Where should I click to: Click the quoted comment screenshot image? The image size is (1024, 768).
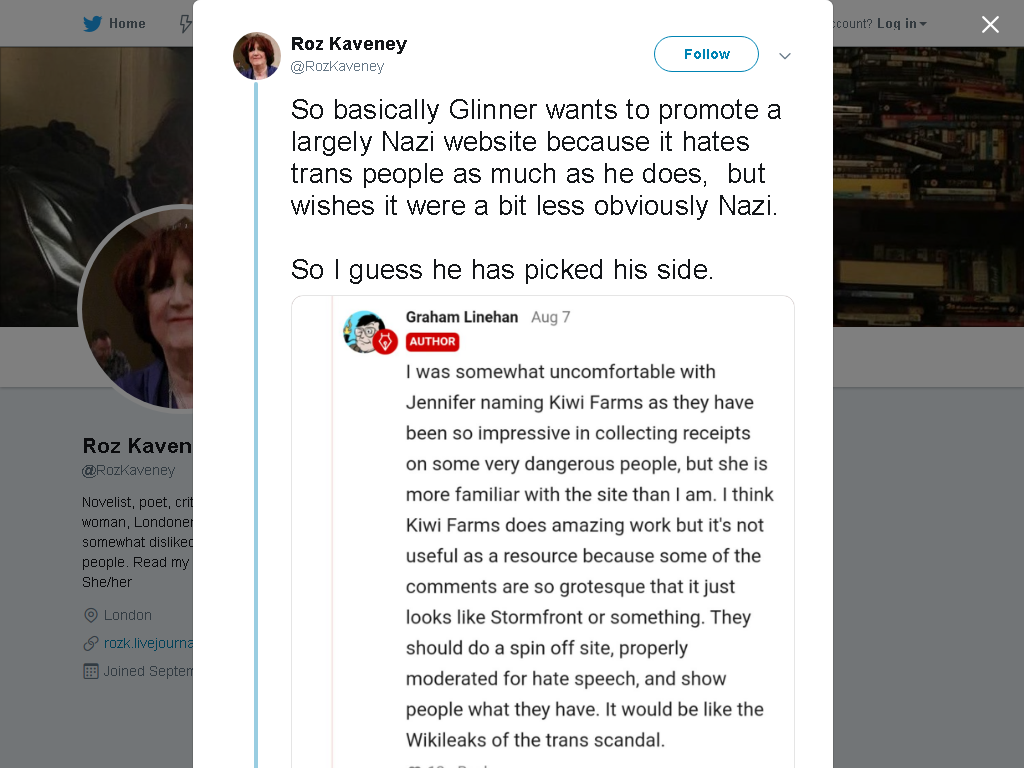point(543,532)
